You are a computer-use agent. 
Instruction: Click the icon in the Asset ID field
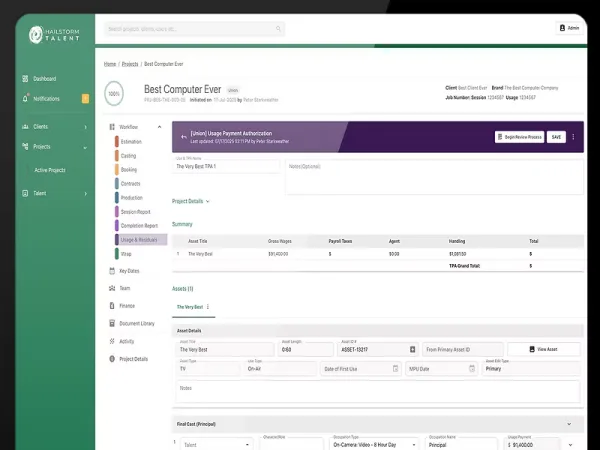click(x=412, y=349)
